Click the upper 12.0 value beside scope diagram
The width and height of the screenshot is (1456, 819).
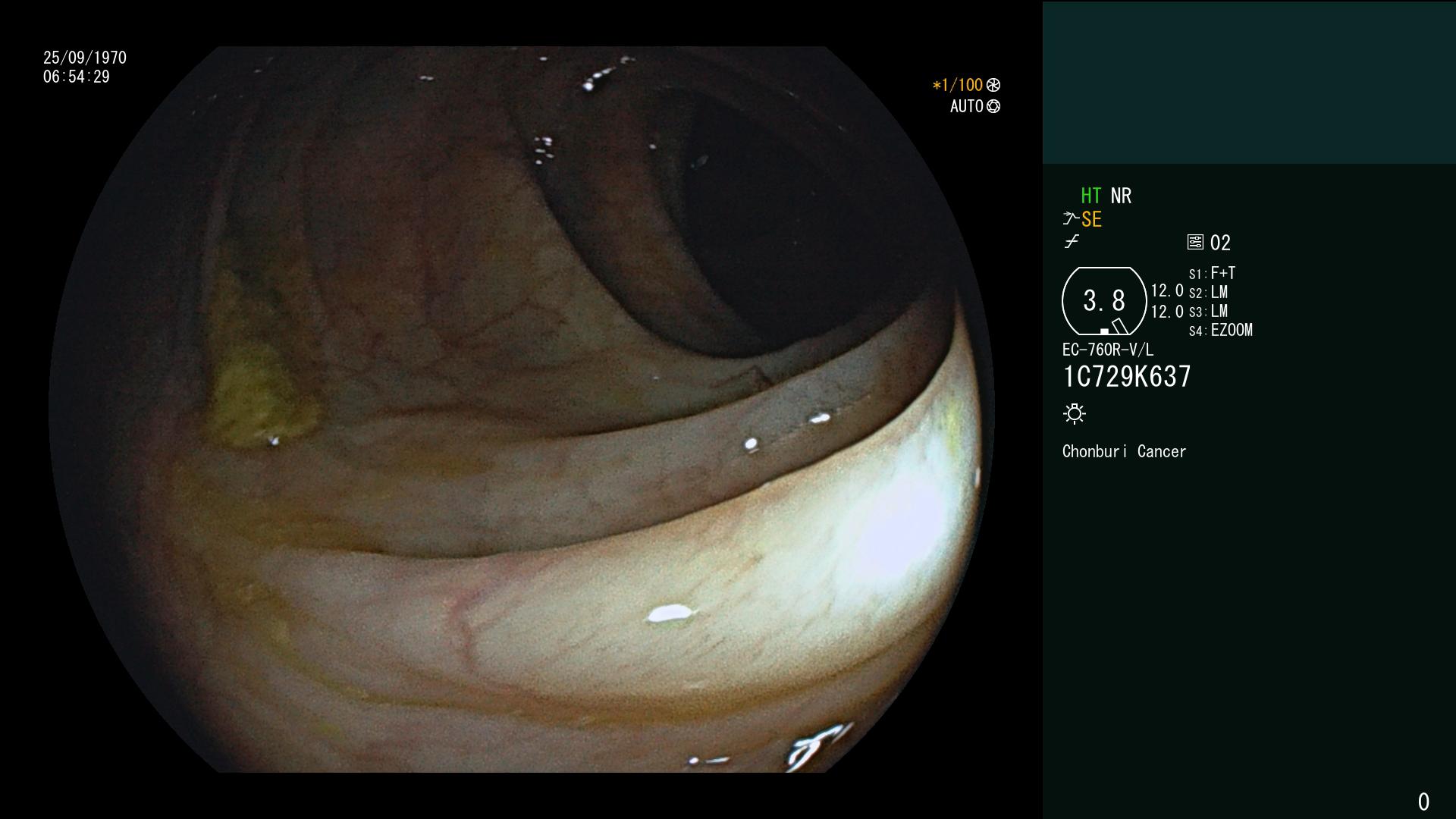[1167, 290]
